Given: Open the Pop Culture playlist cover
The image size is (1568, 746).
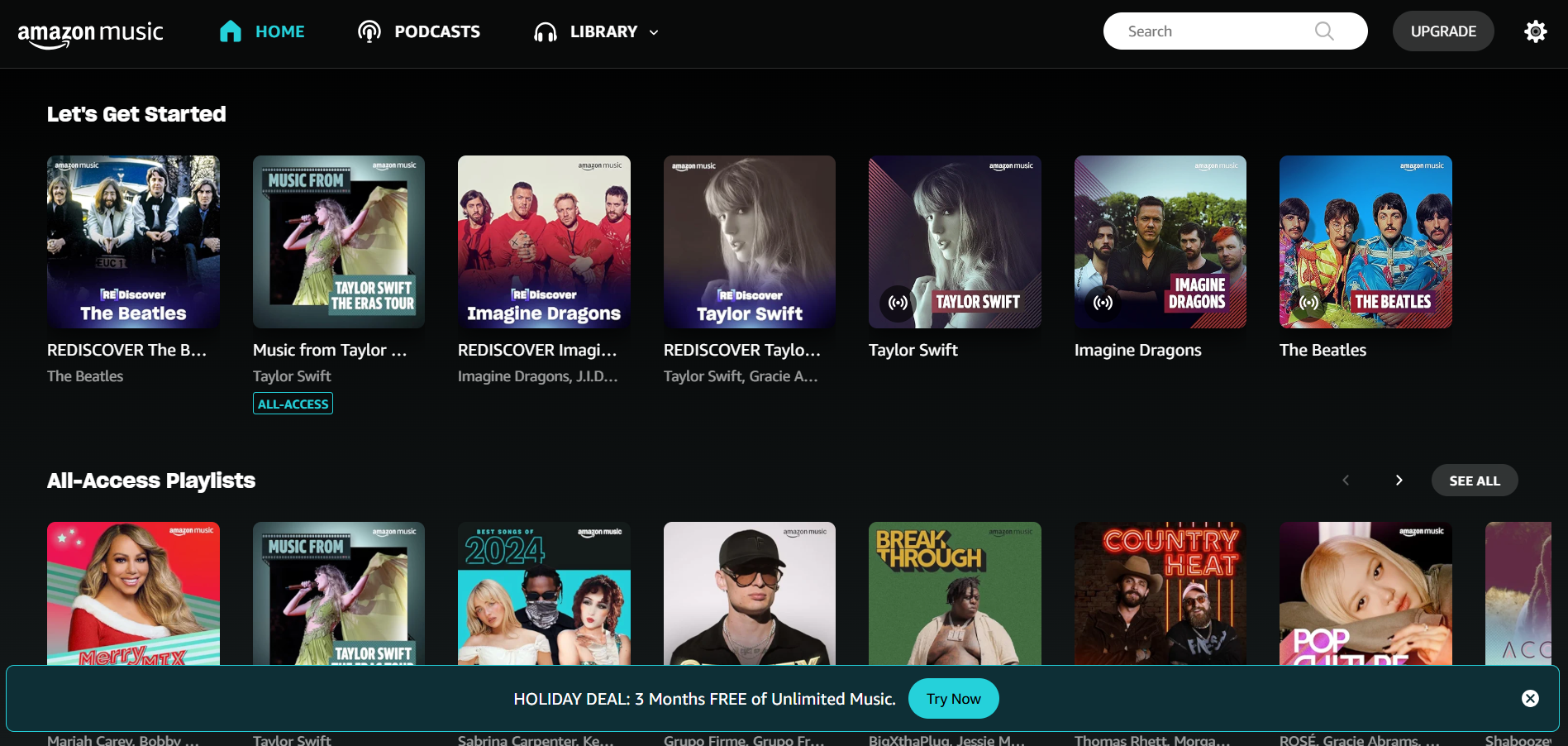Looking at the screenshot, I should [x=1365, y=593].
